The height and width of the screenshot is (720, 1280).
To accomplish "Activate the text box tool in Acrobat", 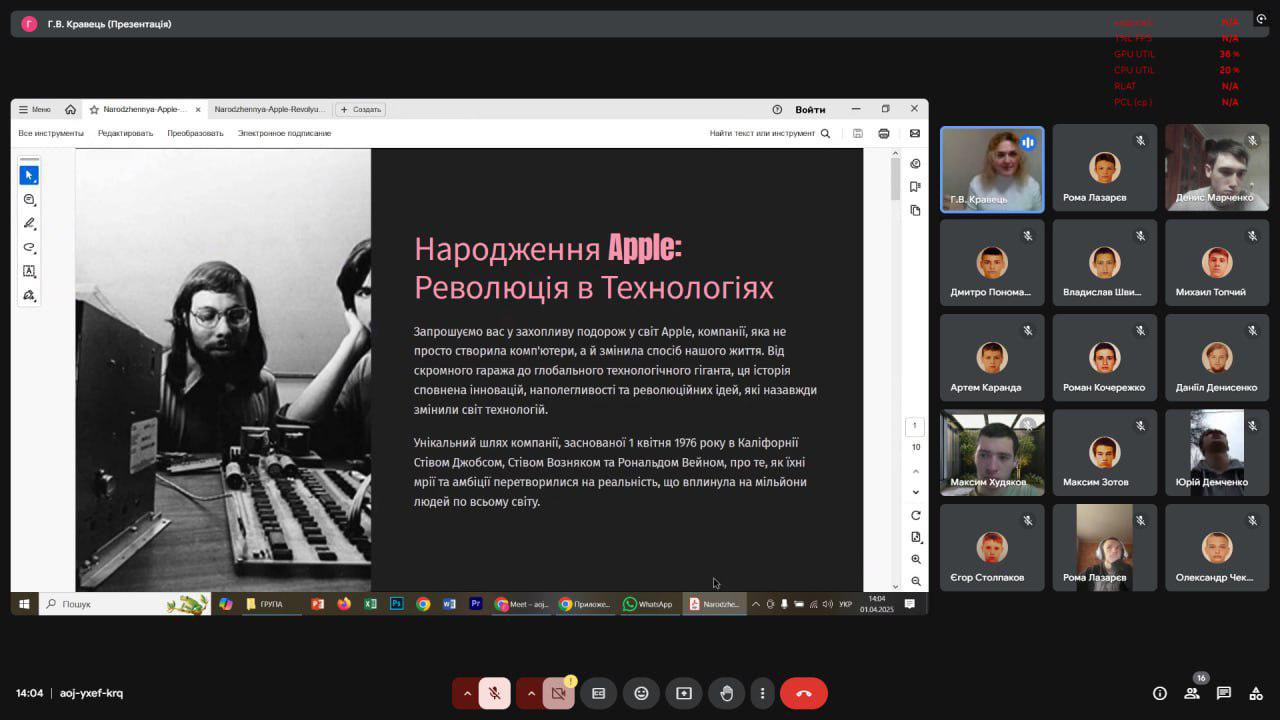I will [x=29, y=271].
